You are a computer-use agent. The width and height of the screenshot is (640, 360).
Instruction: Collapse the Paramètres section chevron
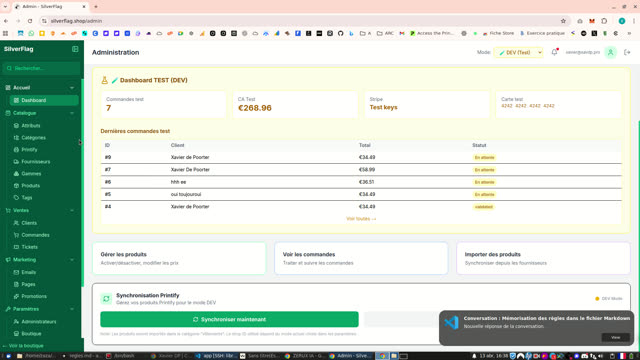(72, 309)
